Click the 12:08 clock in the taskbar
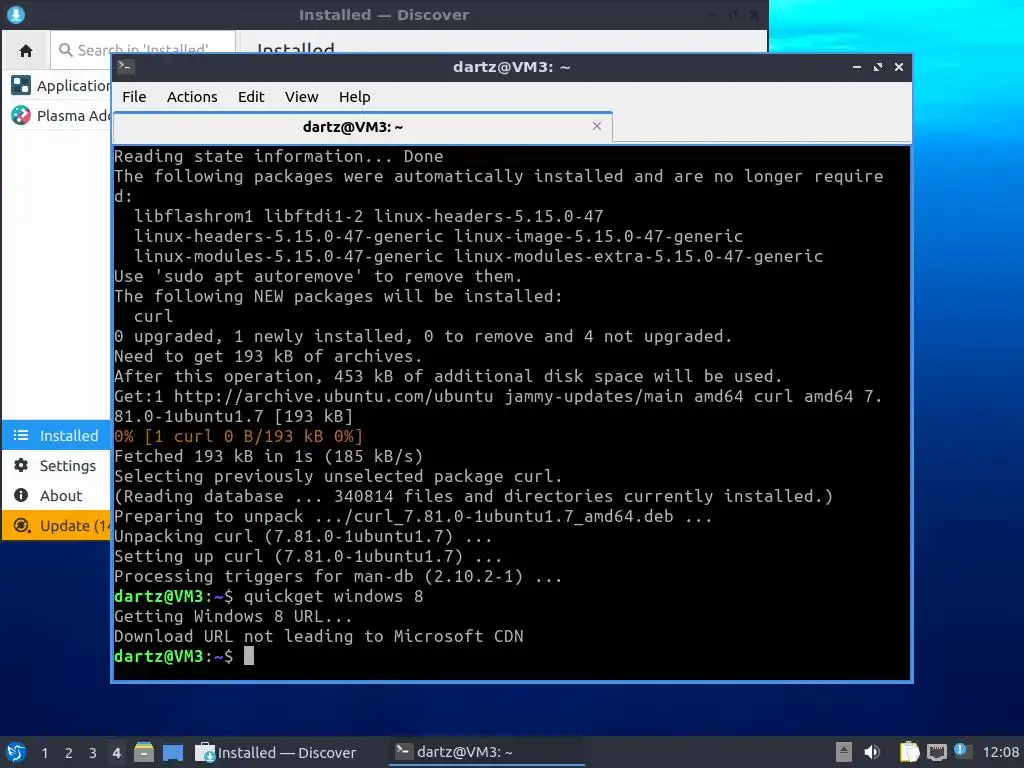Image resolution: width=1024 pixels, height=768 pixels. pyautogui.click(x=1000, y=752)
